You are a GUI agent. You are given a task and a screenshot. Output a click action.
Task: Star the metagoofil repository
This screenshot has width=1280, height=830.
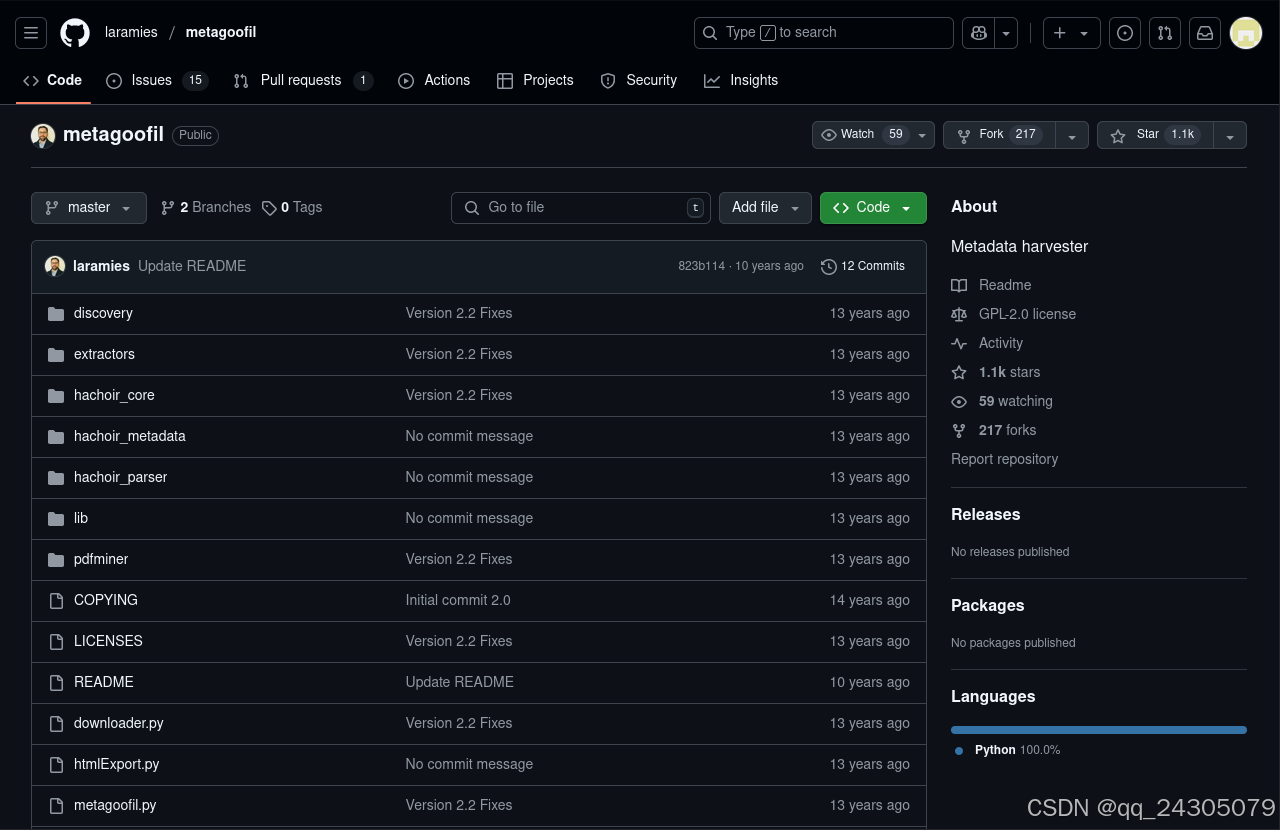click(x=1155, y=135)
